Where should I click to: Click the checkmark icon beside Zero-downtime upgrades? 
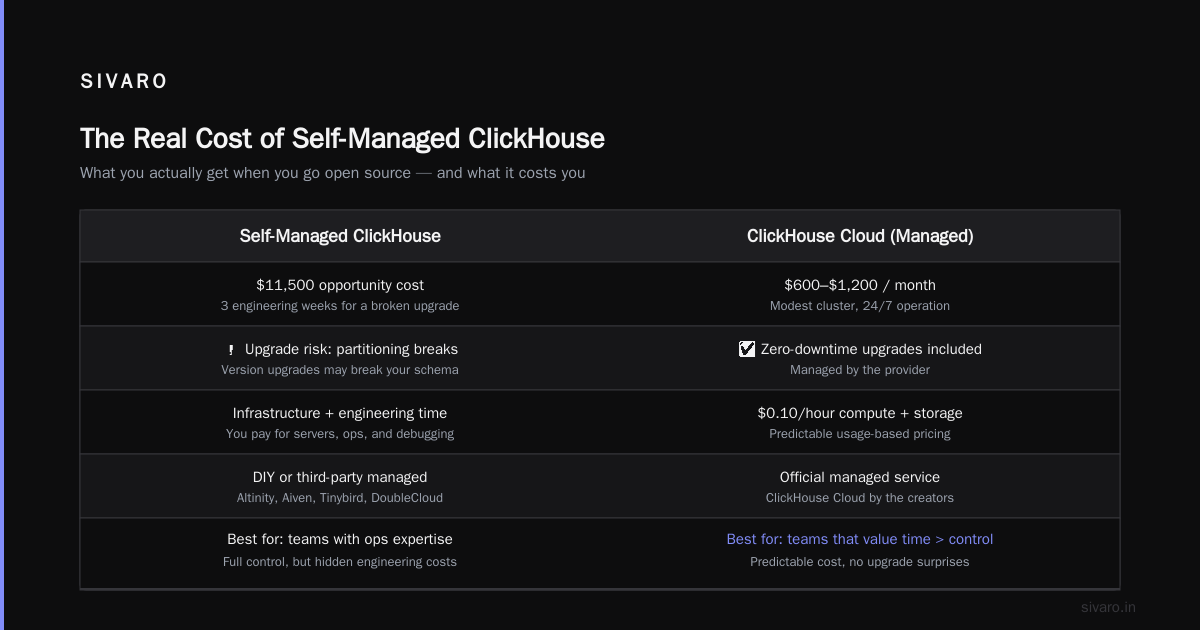[747, 349]
